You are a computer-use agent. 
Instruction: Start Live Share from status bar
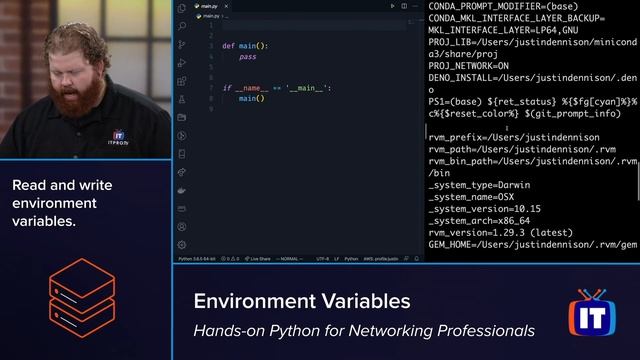[x=258, y=259]
